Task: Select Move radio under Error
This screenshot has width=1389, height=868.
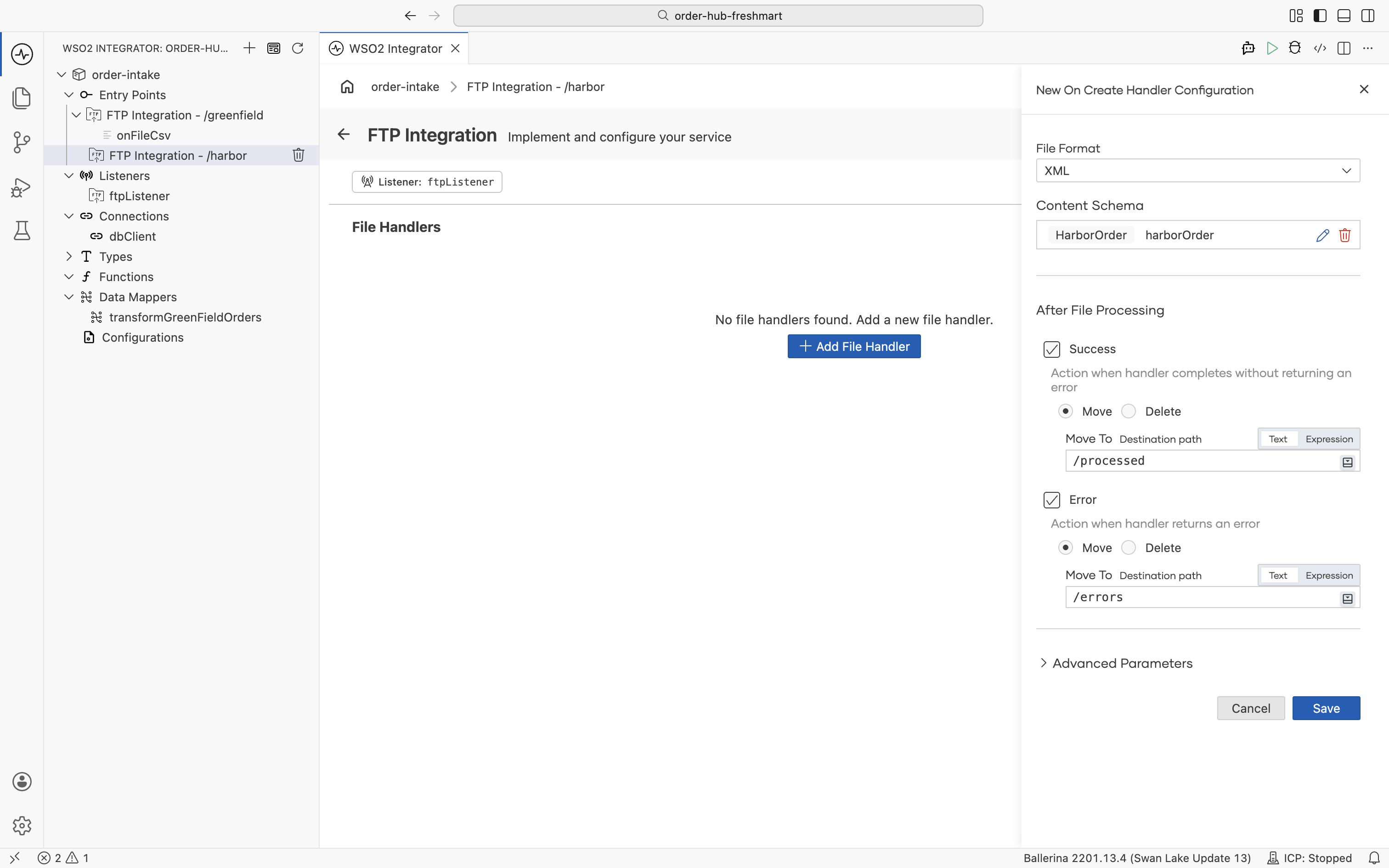Action: tap(1065, 547)
